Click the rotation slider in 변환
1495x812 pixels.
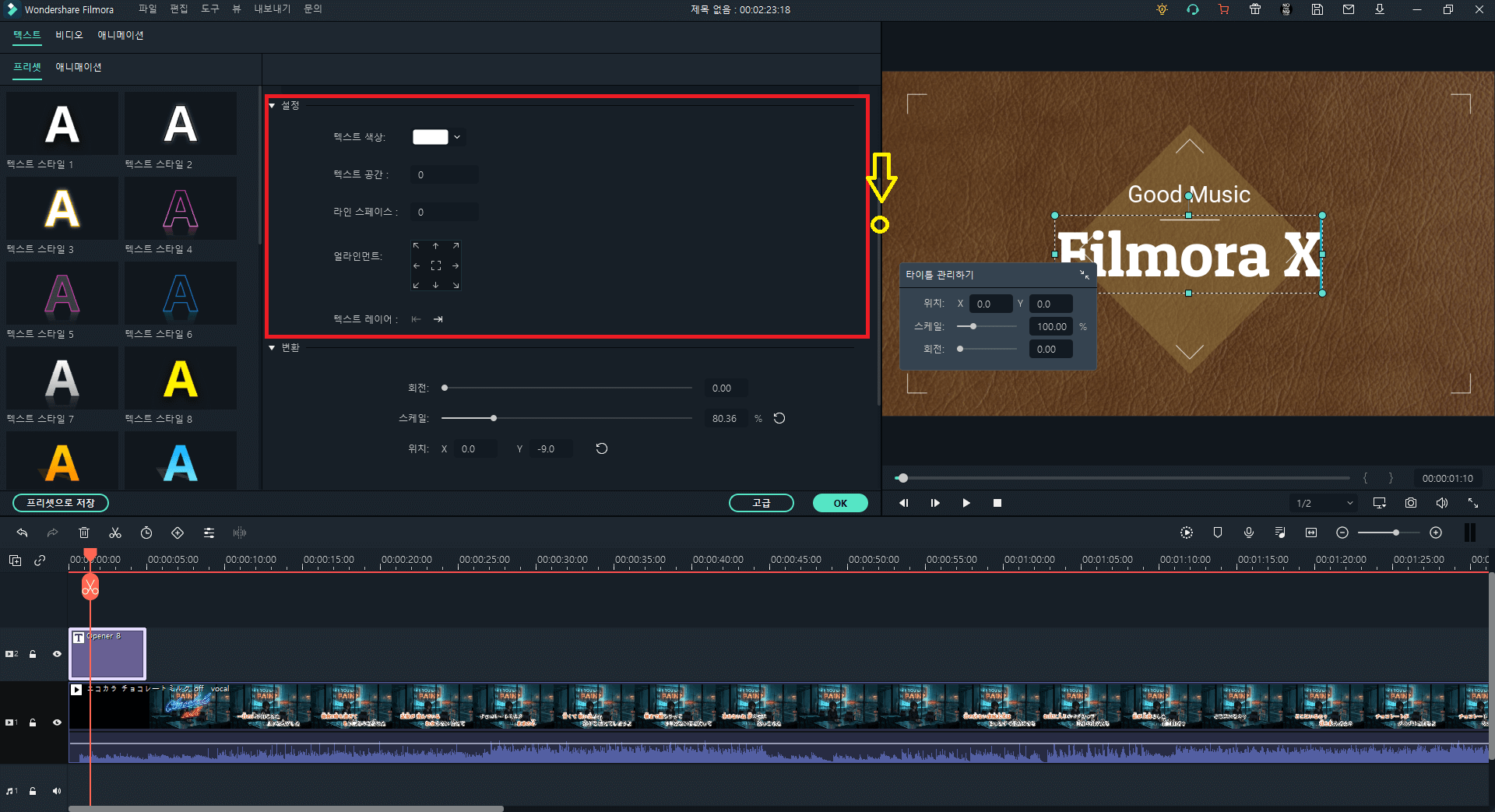567,388
